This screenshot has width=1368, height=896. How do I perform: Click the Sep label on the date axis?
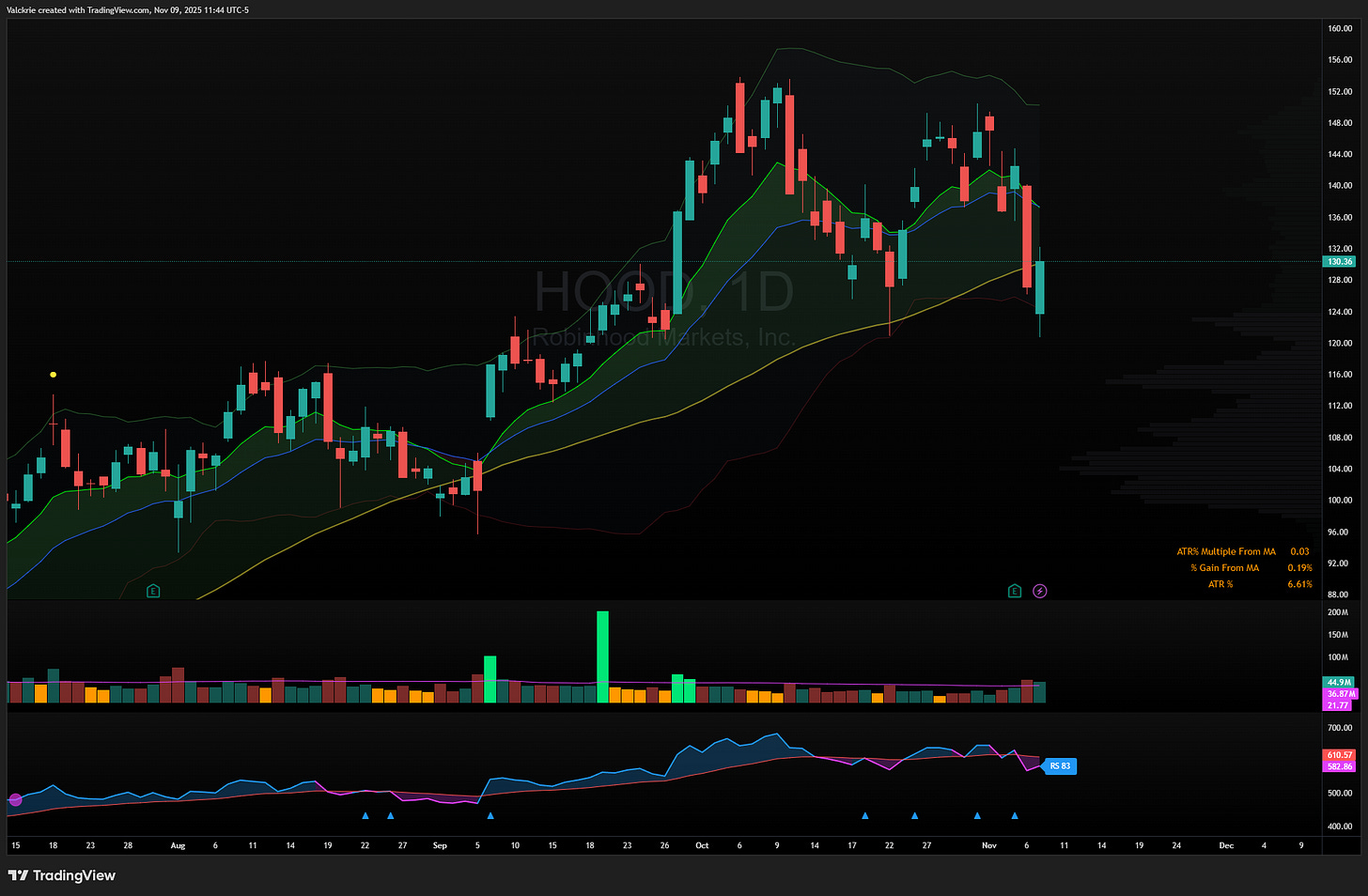coord(440,845)
